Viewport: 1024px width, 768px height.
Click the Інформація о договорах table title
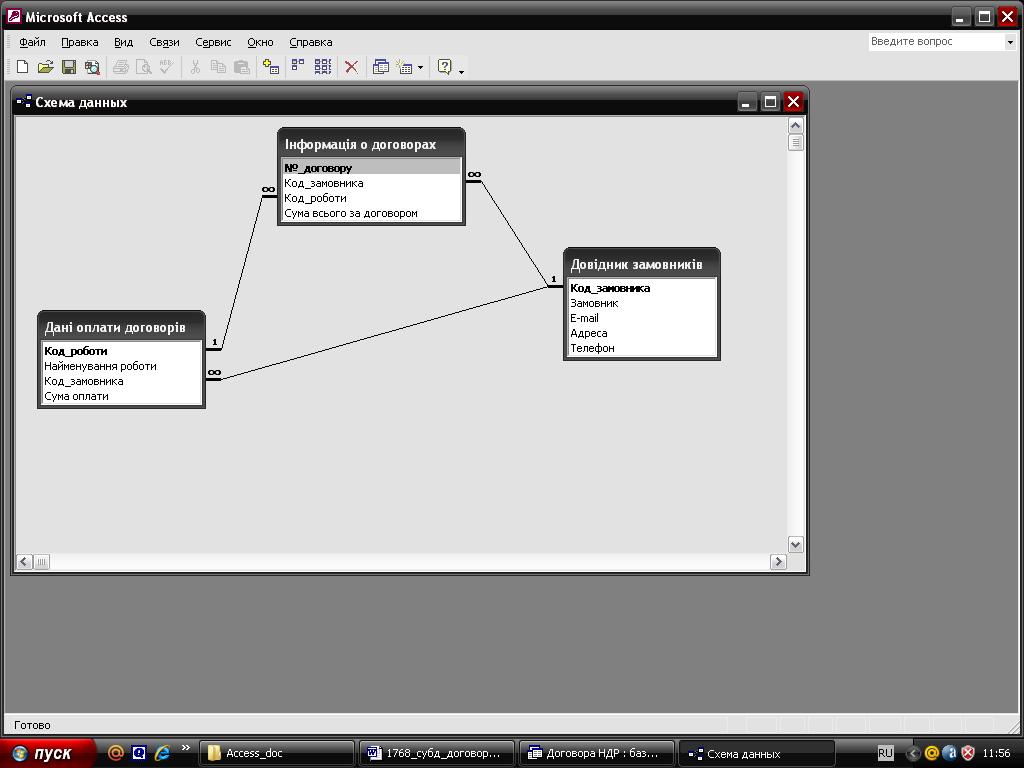[360, 144]
